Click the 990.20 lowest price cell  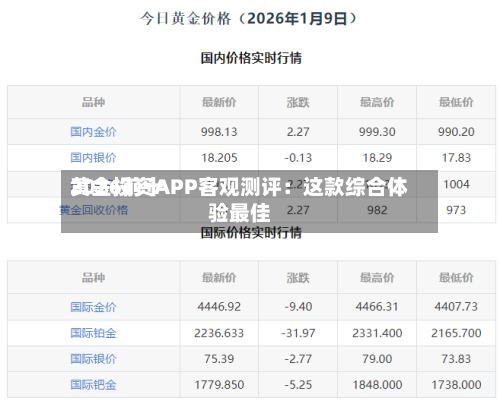point(456,132)
